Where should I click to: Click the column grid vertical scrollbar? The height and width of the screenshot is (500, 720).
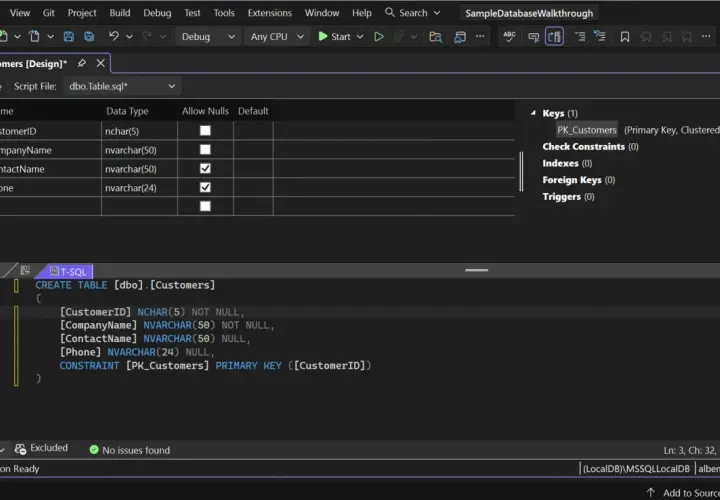(x=521, y=171)
